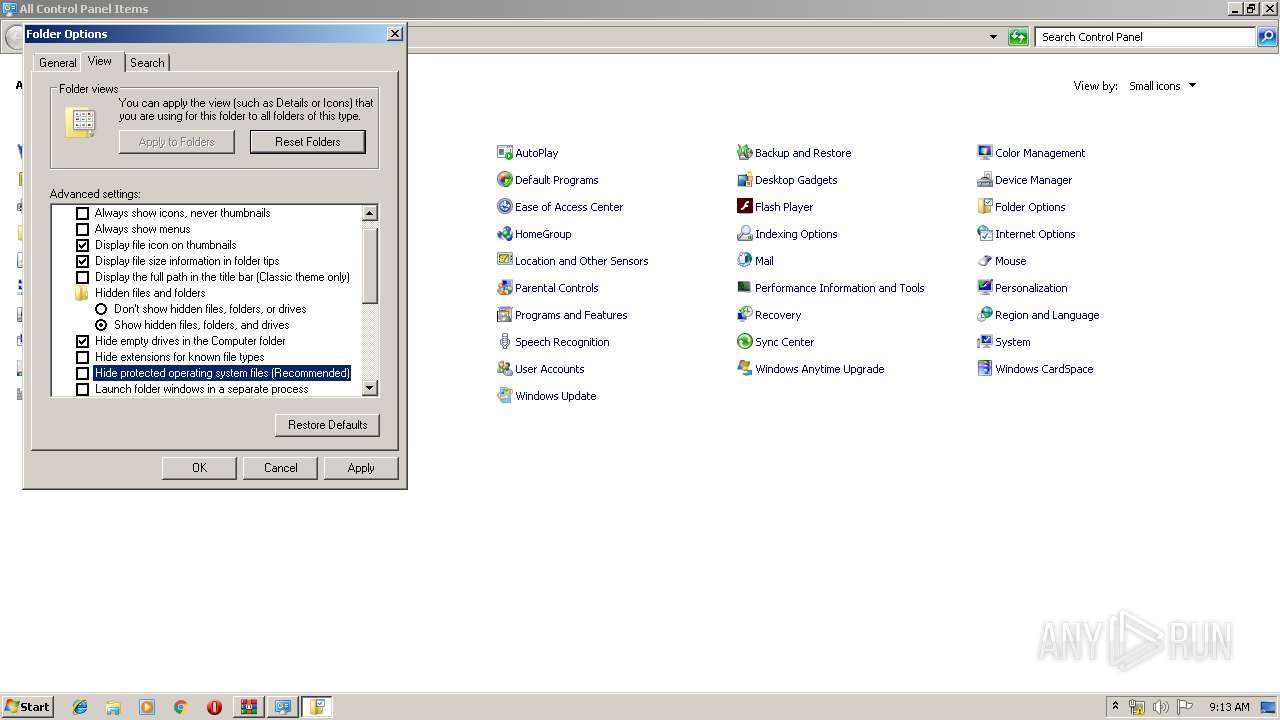Open the Recovery icon
Image resolution: width=1280 pixels, height=720 pixels.
pos(744,315)
